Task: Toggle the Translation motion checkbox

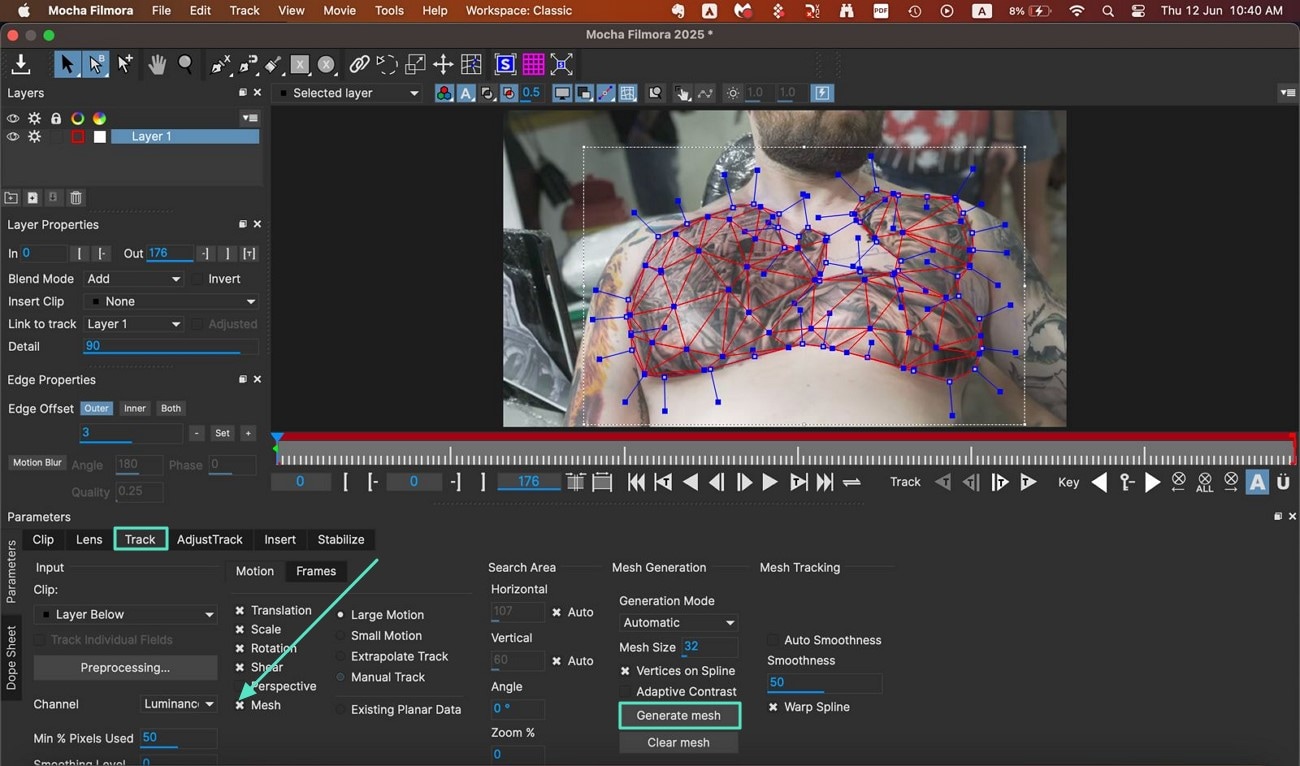Action: (240, 610)
